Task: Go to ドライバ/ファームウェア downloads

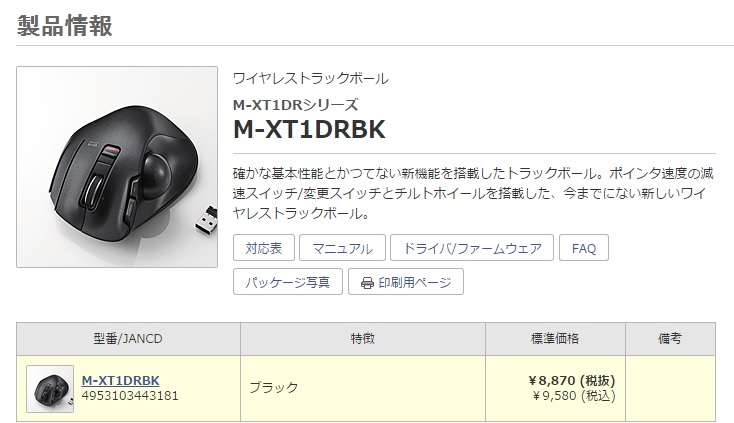Action: coord(472,248)
